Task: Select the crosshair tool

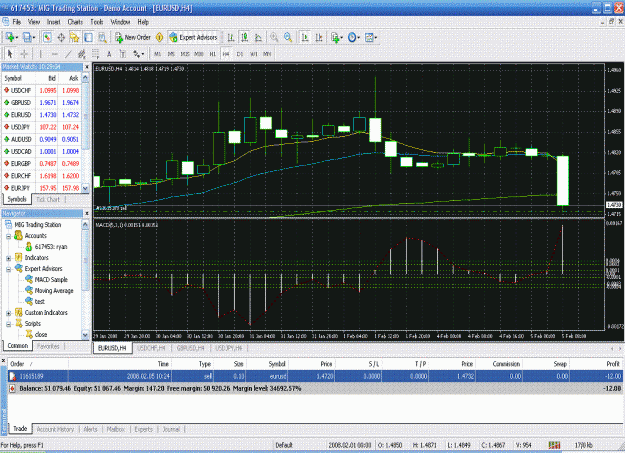Action: click(24, 54)
